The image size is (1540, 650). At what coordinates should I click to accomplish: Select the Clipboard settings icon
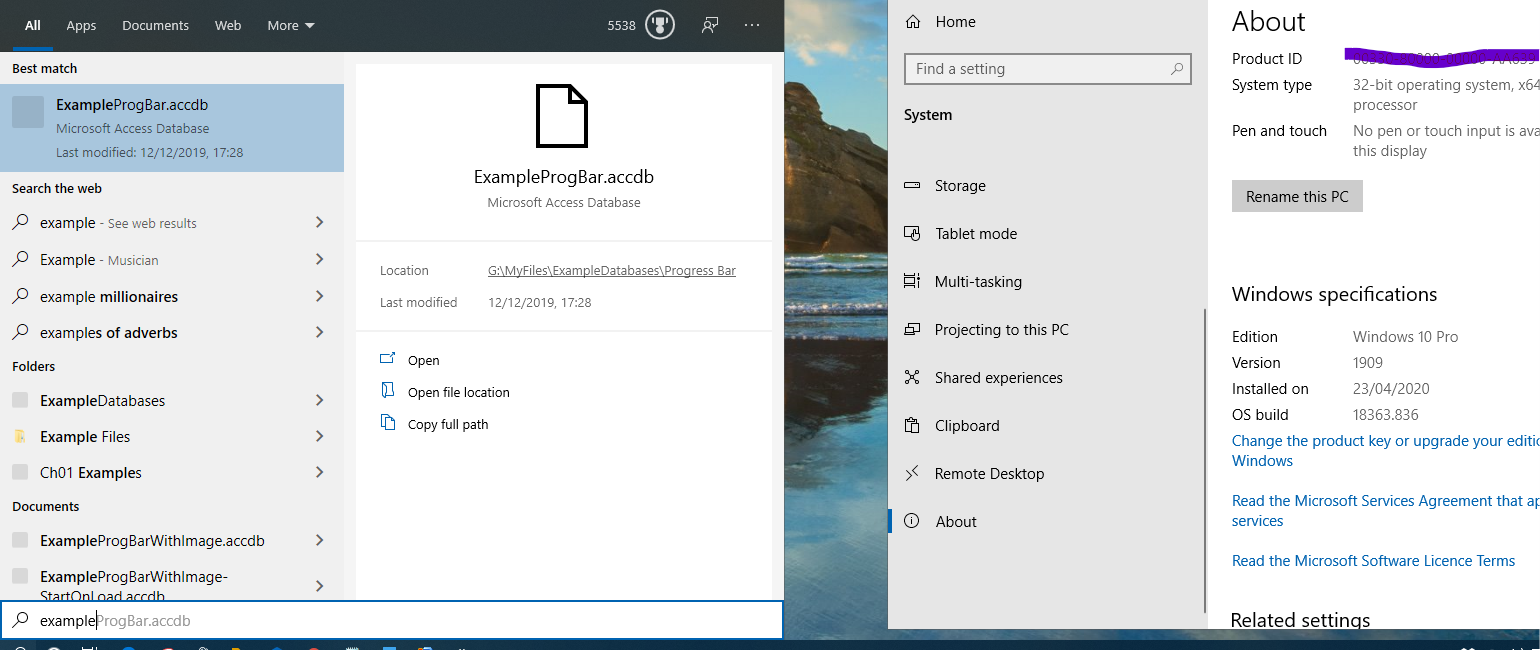(x=912, y=425)
